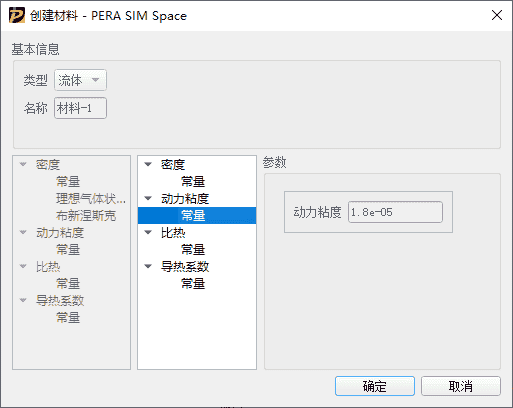Collapse 比热 in the middle white tree
The height and width of the screenshot is (408, 513).
(x=148, y=232)
